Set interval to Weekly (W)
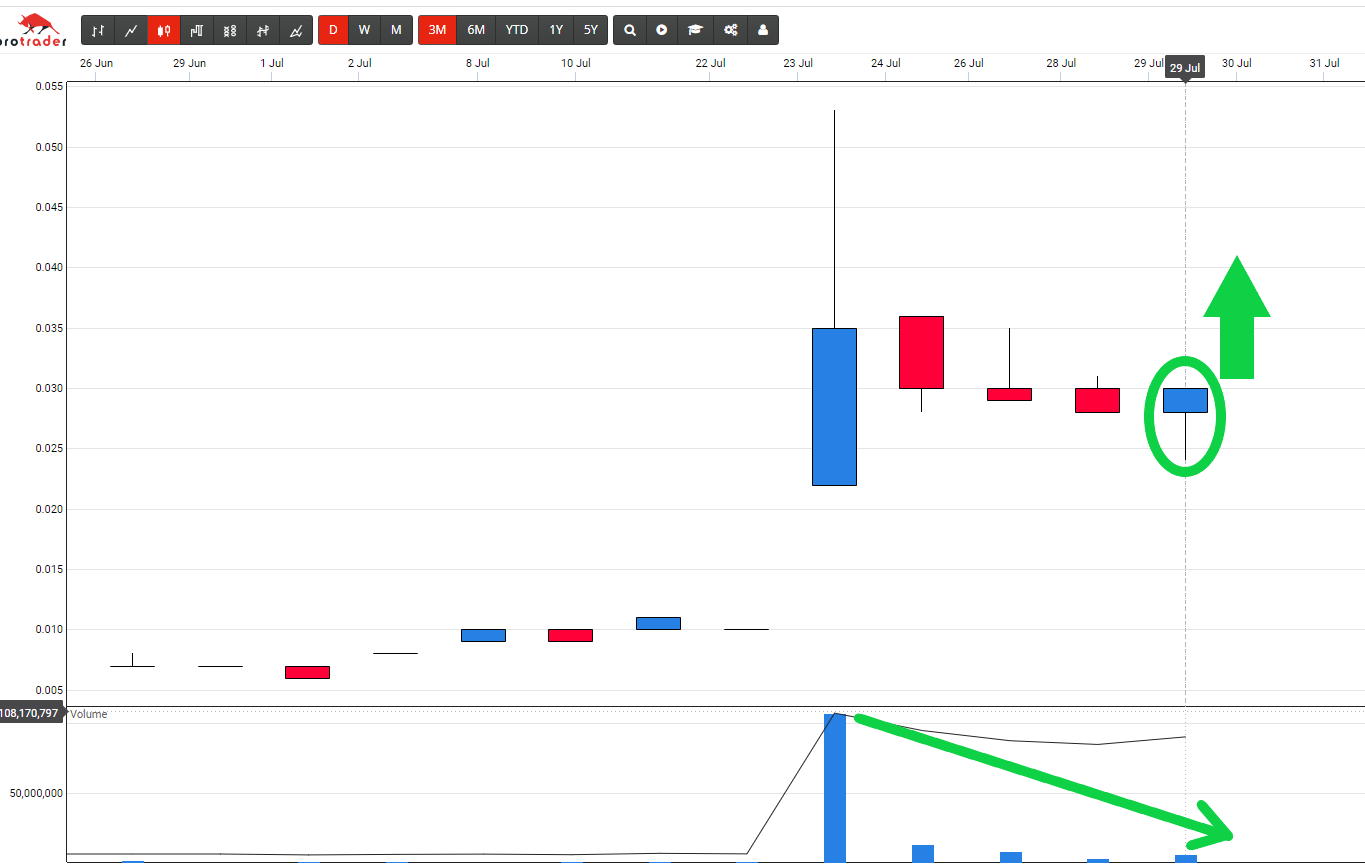This screenshot has width=1365, height=866. (x=364, y=30)
